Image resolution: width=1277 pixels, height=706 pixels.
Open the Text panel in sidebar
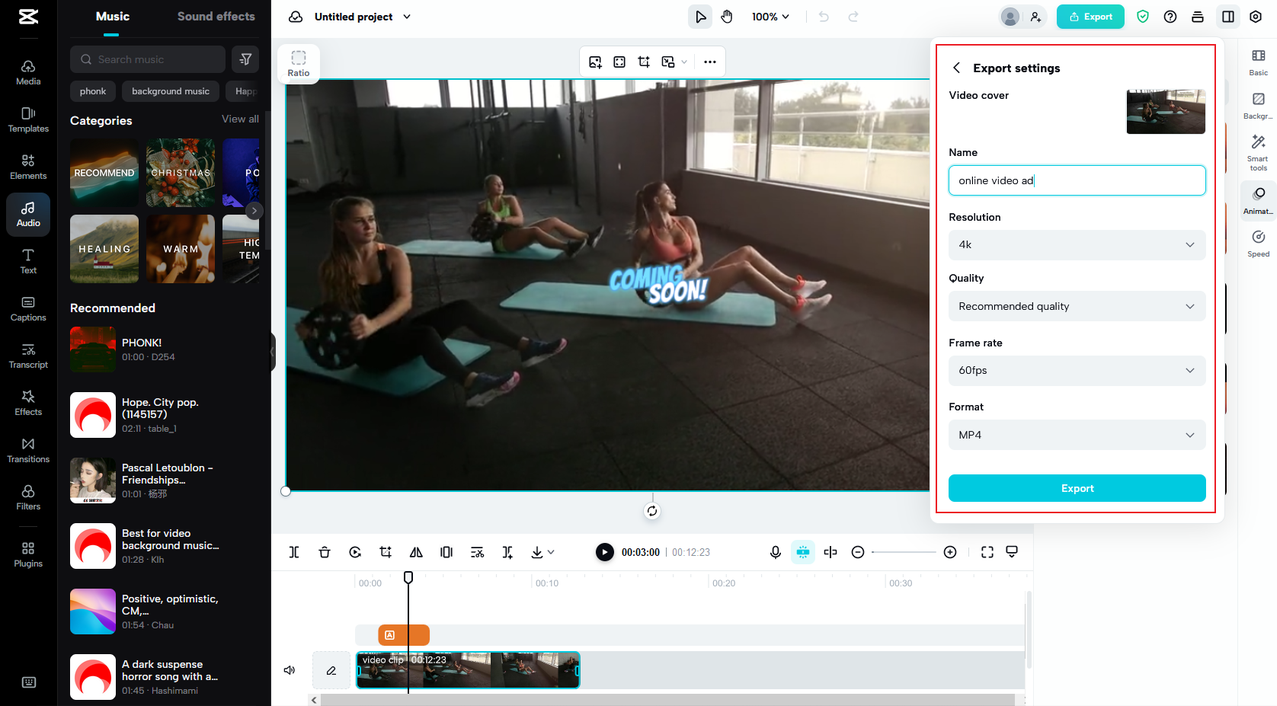pos(28,261)
